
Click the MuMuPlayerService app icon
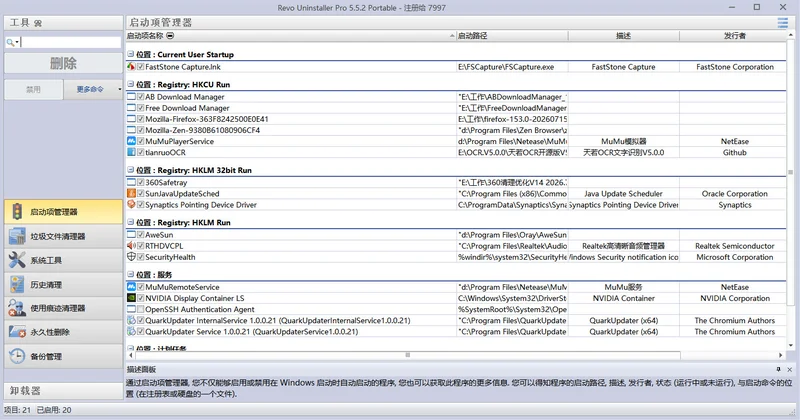pos(131,141)
